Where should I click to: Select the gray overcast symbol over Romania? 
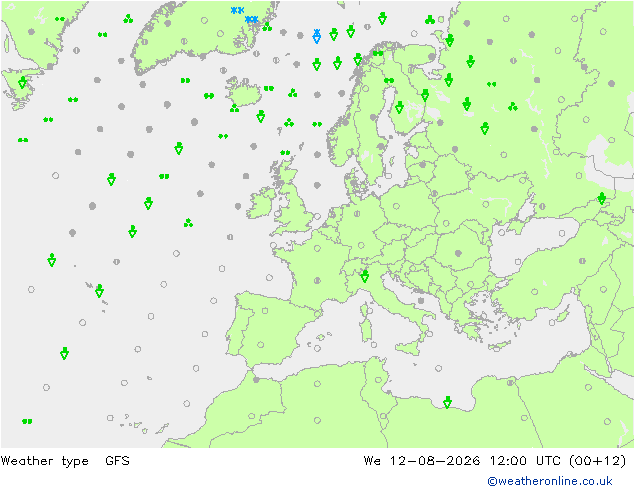tap(458, 253)
